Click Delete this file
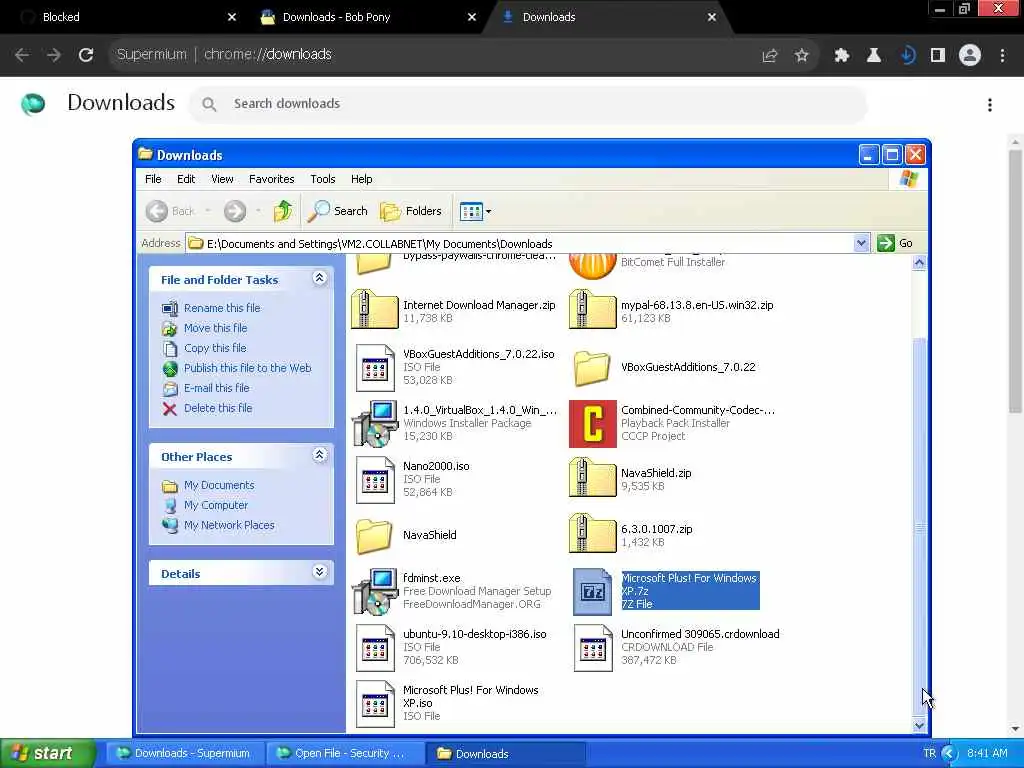Screen dimensions: 1024x768 217,408
